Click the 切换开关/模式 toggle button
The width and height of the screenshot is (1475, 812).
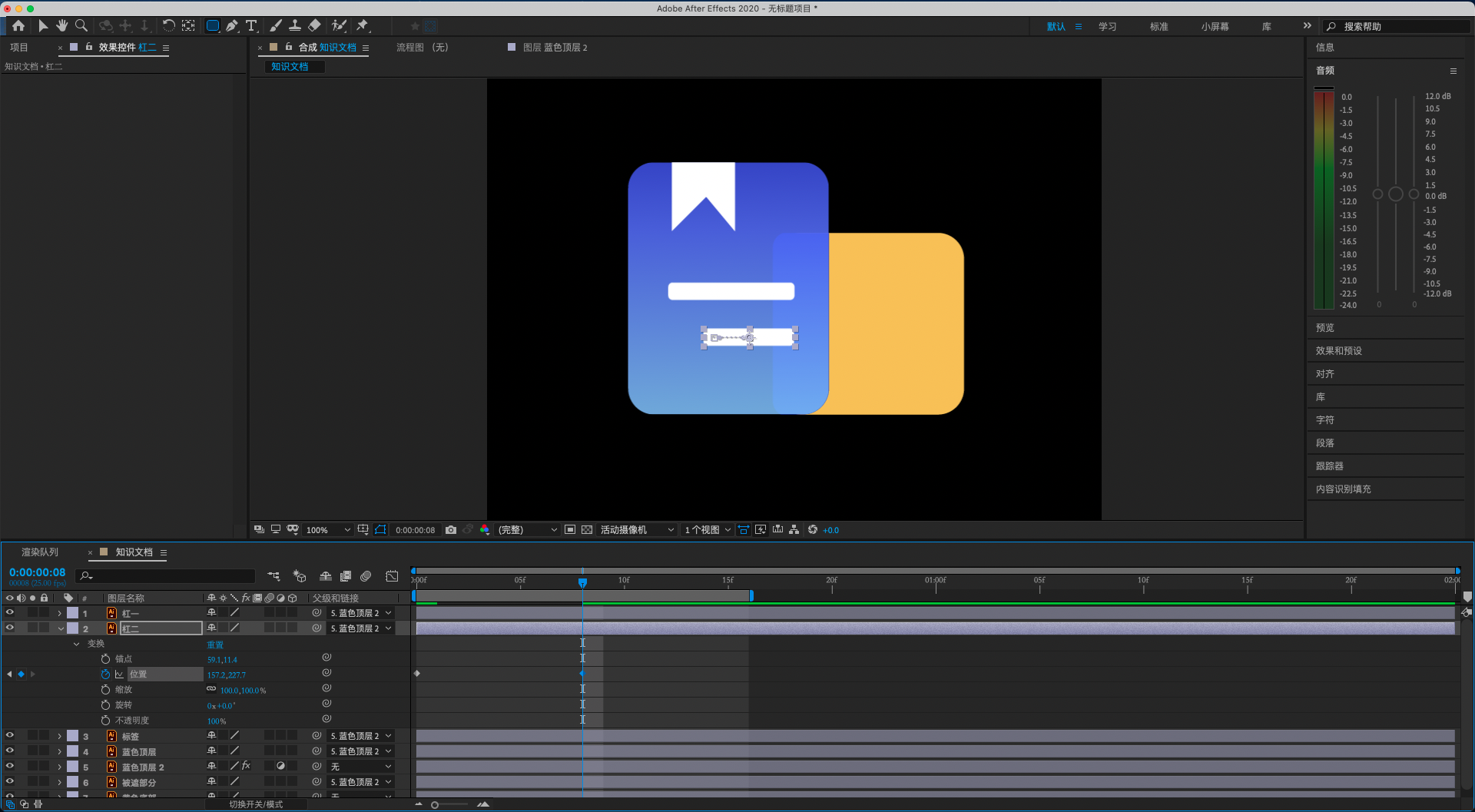256,804
